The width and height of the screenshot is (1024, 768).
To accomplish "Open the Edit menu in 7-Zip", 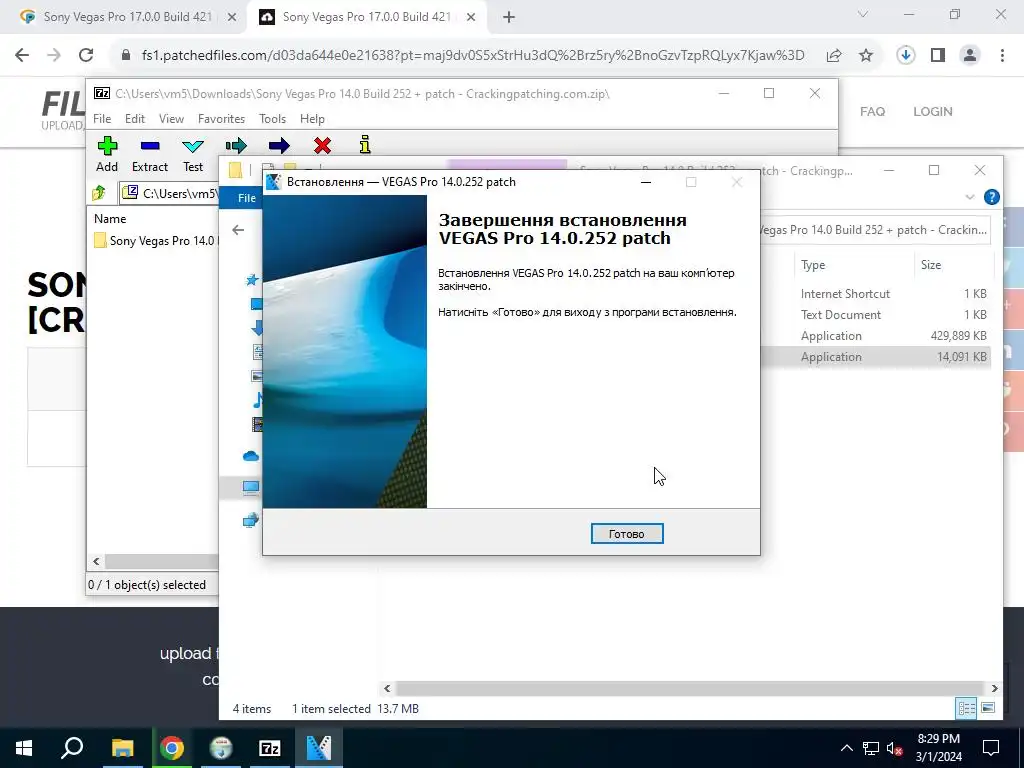I will [x=135, y=119].
